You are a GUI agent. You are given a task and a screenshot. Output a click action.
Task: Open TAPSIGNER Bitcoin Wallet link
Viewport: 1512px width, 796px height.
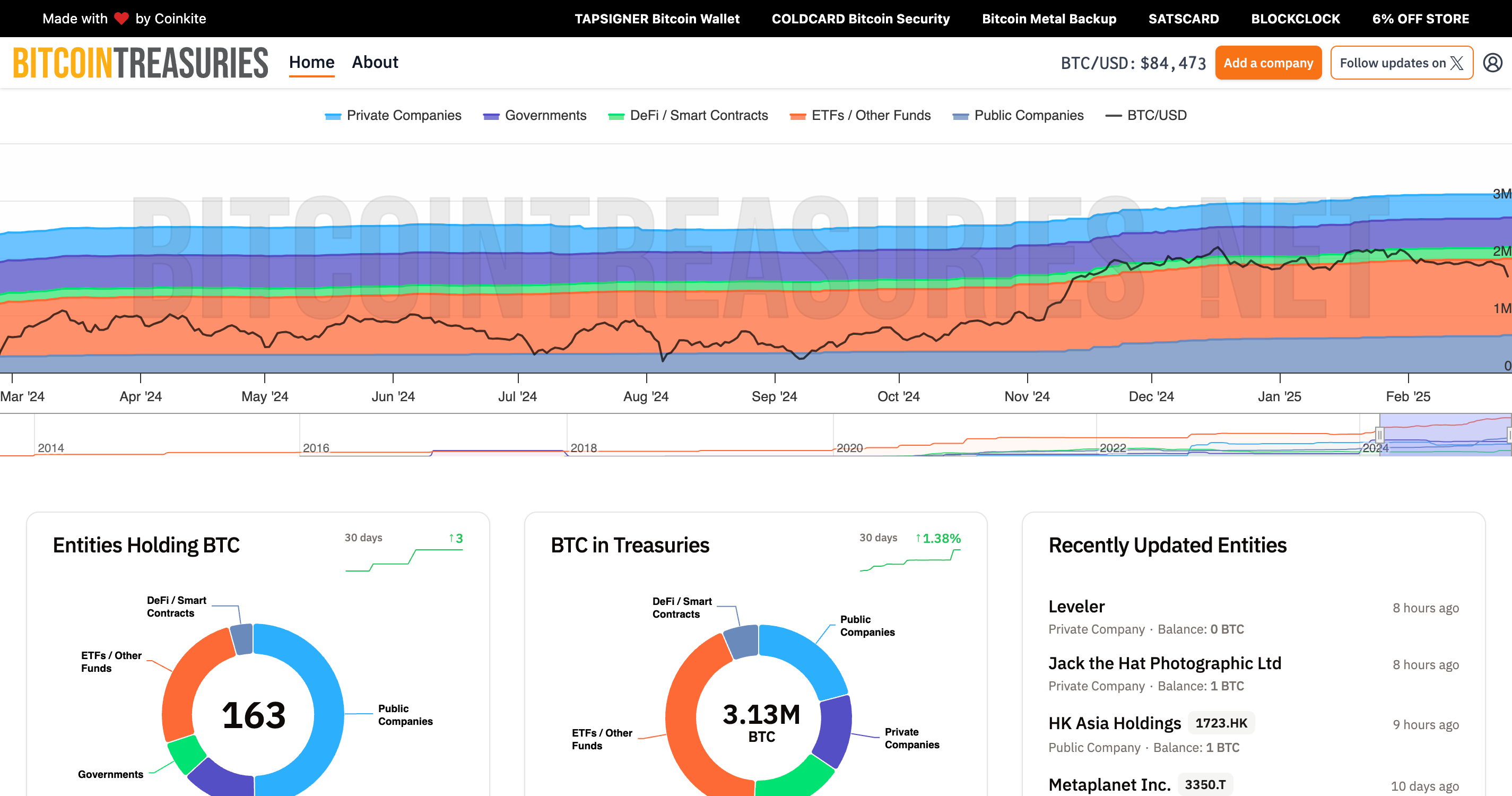[x=657, y=19]
